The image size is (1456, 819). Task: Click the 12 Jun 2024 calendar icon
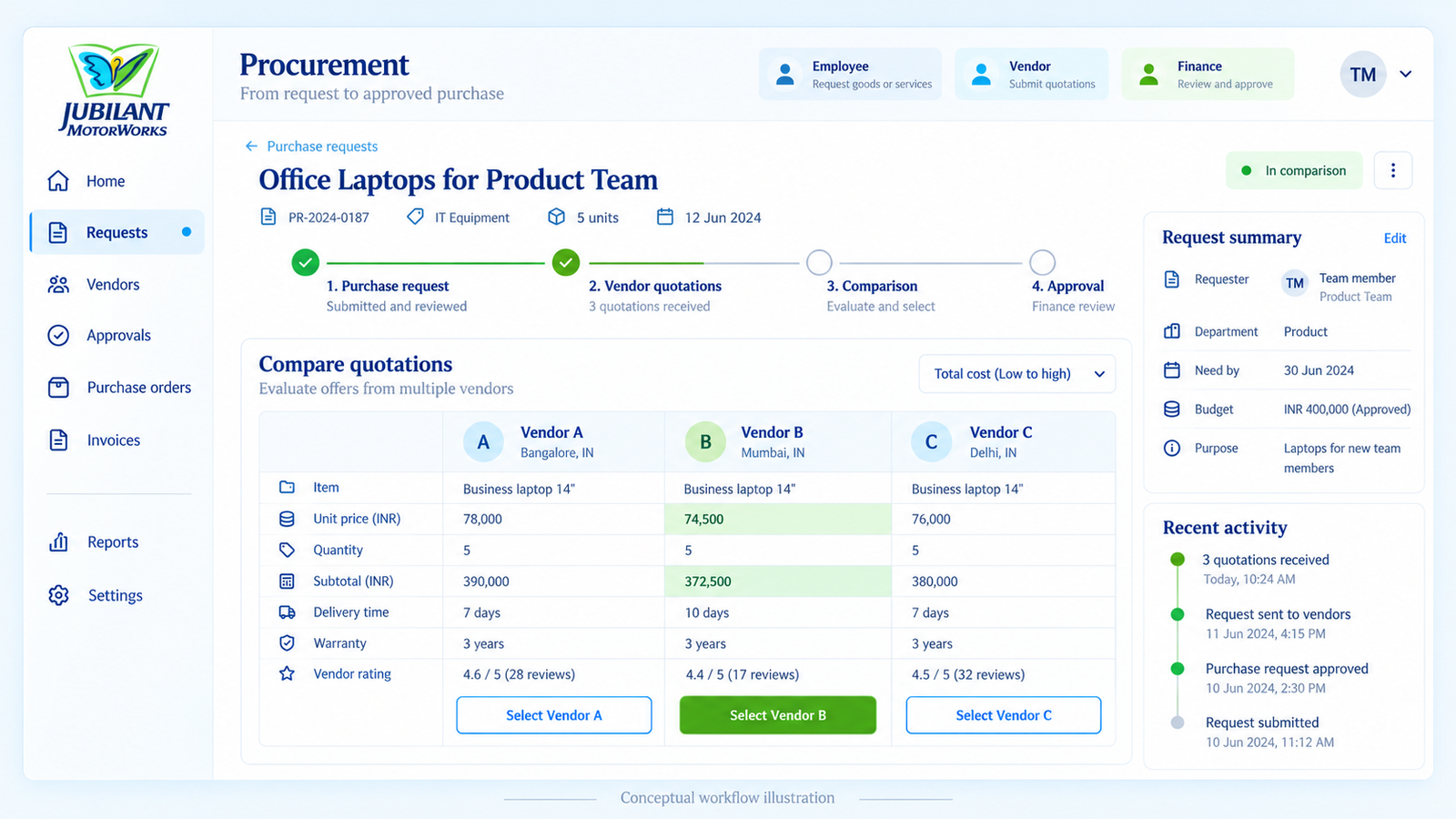click(665, 217)
